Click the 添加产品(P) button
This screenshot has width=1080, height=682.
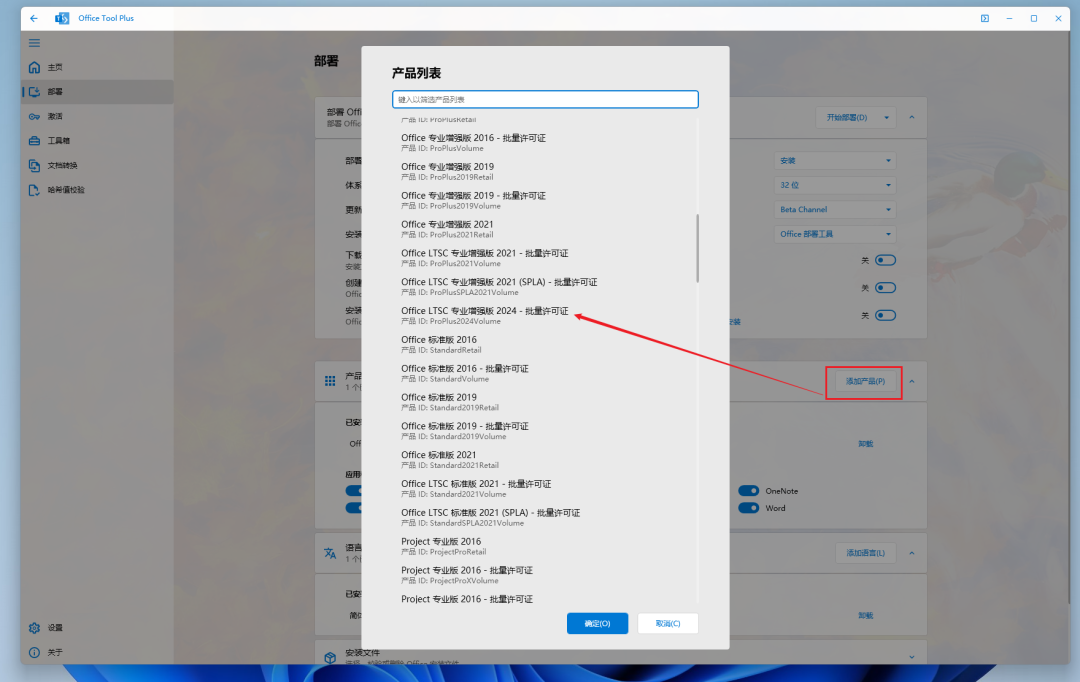pos(865,382)
